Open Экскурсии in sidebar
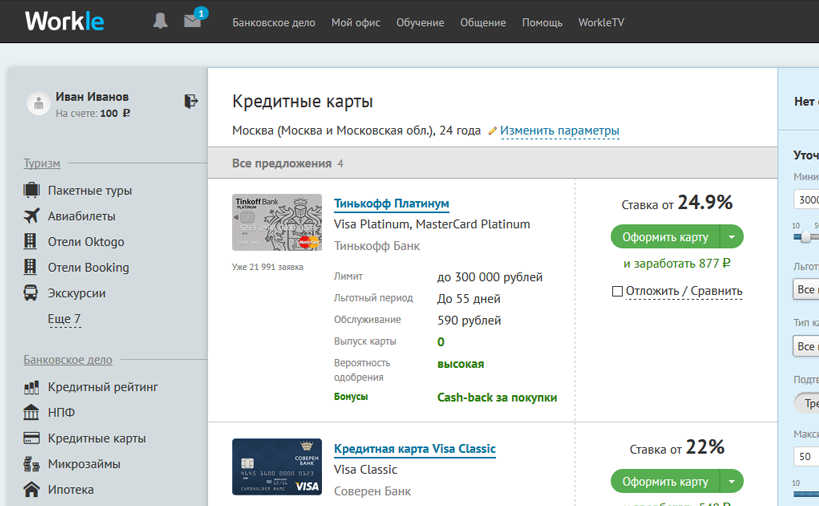This screenshot has width=819, height=506. (x=77, y=293)
